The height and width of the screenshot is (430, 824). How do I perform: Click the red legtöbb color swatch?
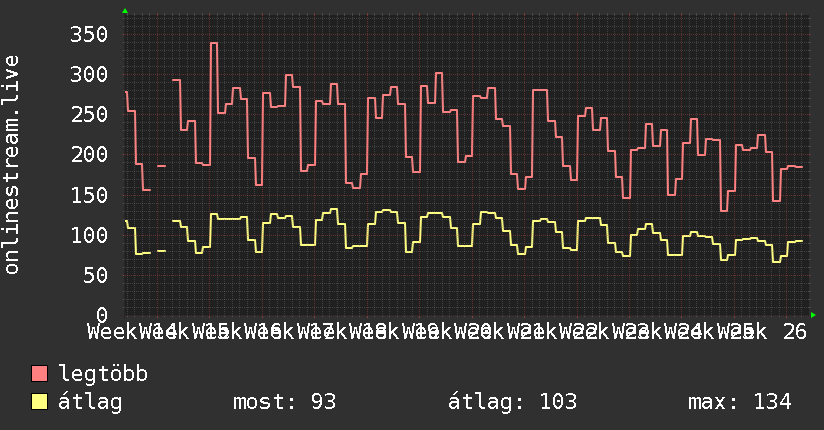coord(39,374)
